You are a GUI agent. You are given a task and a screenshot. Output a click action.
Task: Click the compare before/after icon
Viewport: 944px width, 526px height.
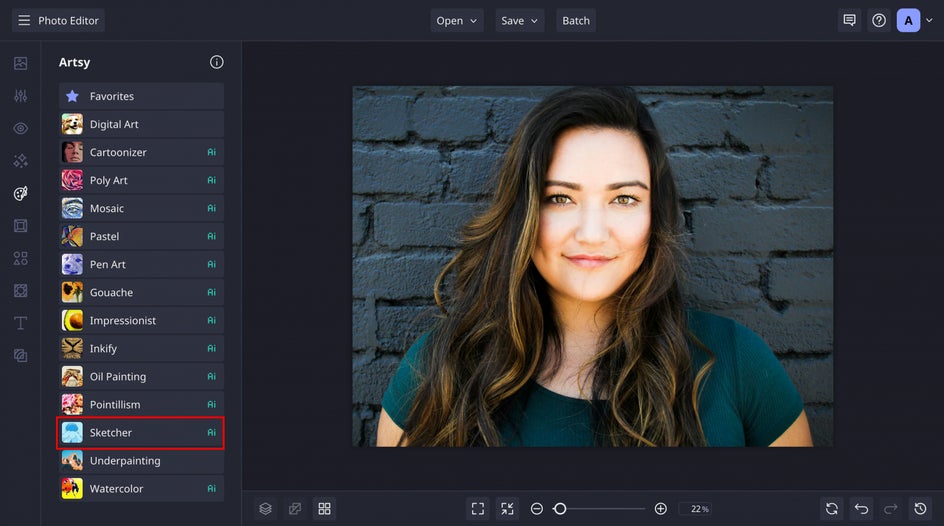click(295, 509)
